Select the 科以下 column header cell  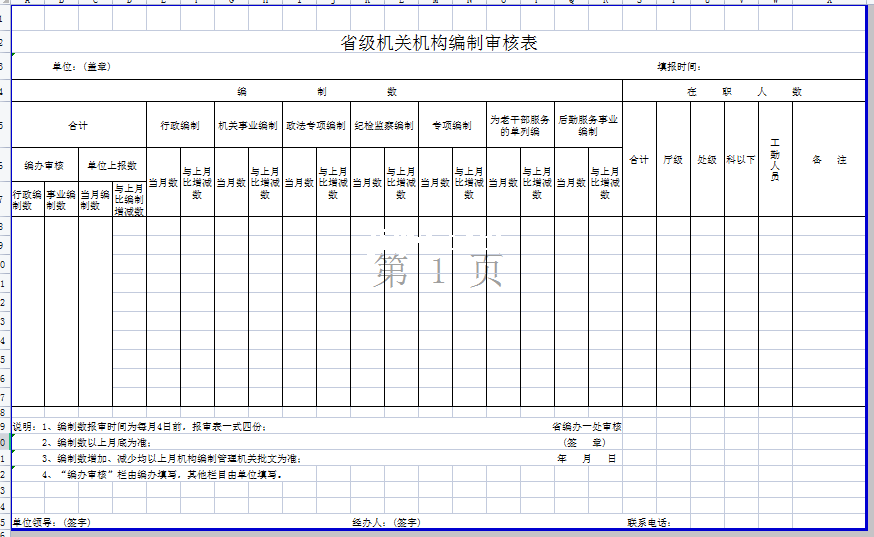[741, 160]
